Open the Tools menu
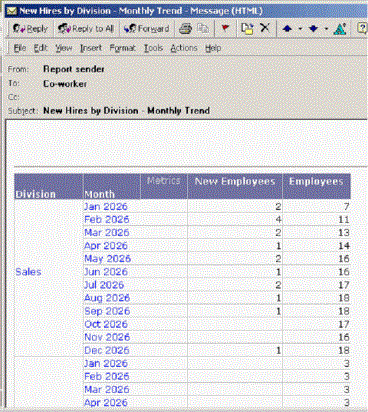368x412 pixels. pyautogui.click(x=153, y=48)
